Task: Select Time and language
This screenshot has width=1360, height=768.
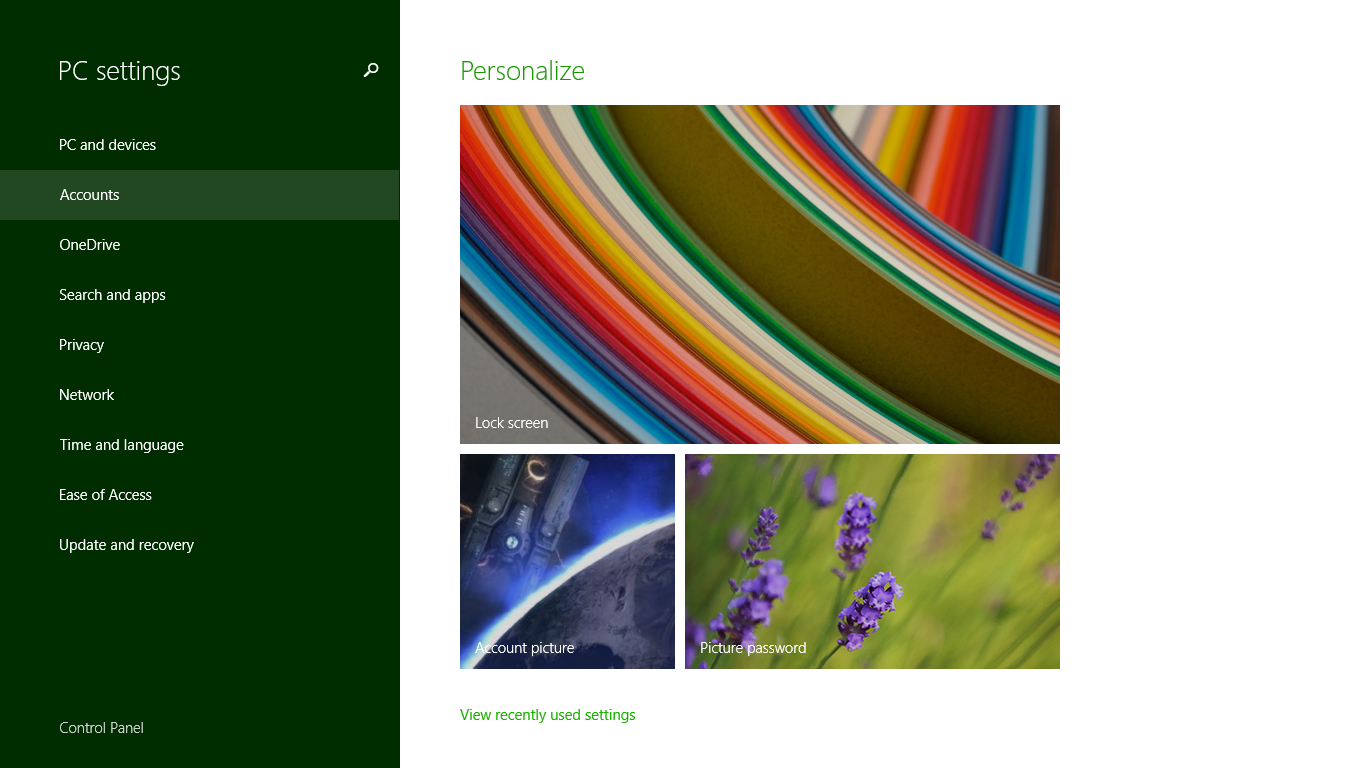Action: click(200, 445)
